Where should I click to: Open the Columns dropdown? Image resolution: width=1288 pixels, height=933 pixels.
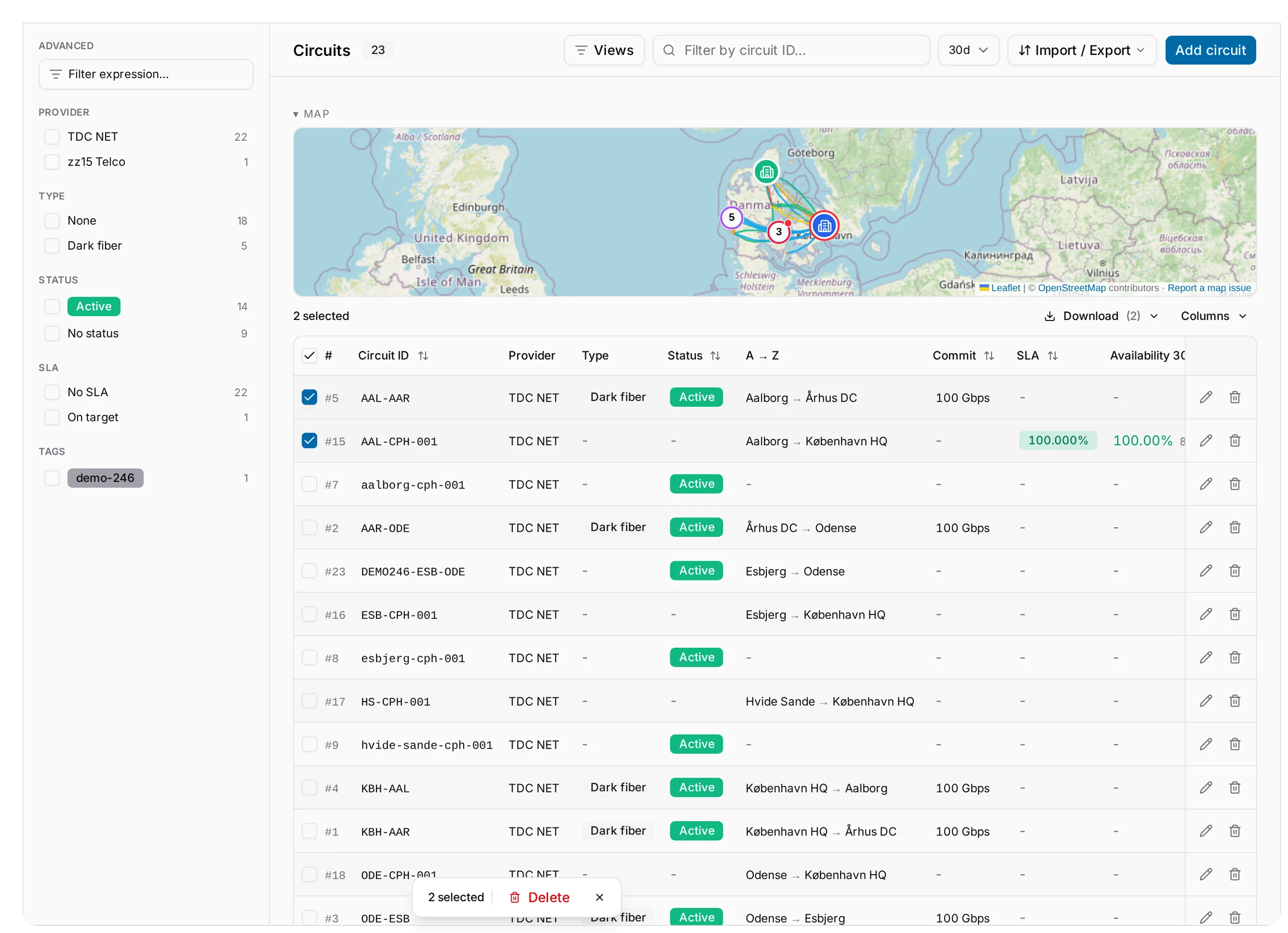[x=1213, y=316]
